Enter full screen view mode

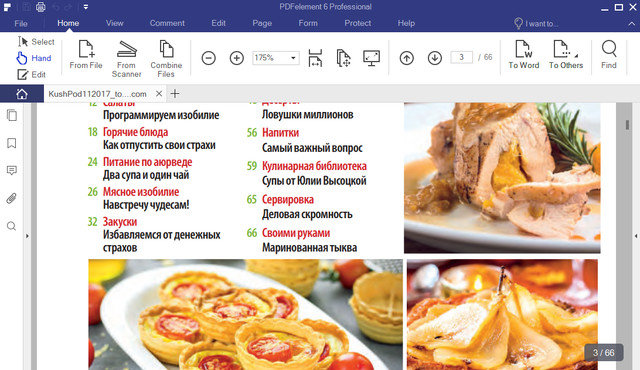pos(371,58)
